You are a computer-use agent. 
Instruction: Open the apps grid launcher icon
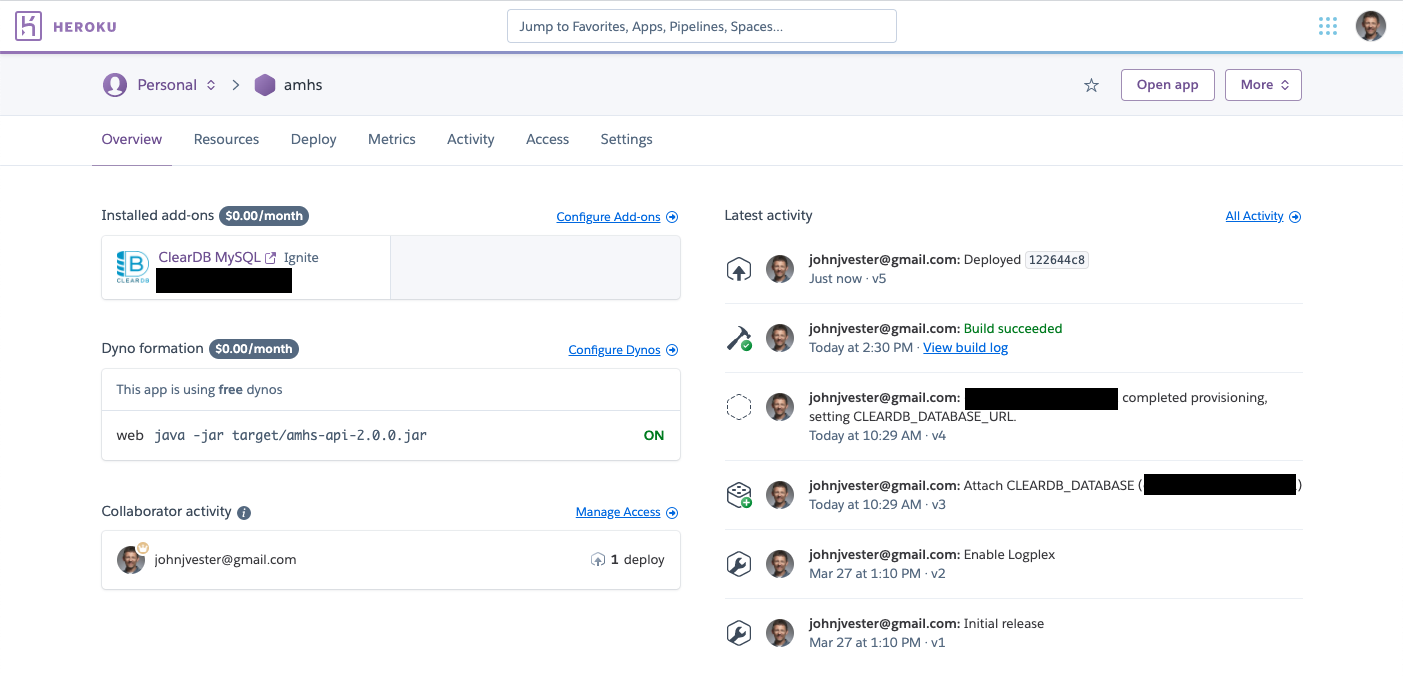(1328, 26)
